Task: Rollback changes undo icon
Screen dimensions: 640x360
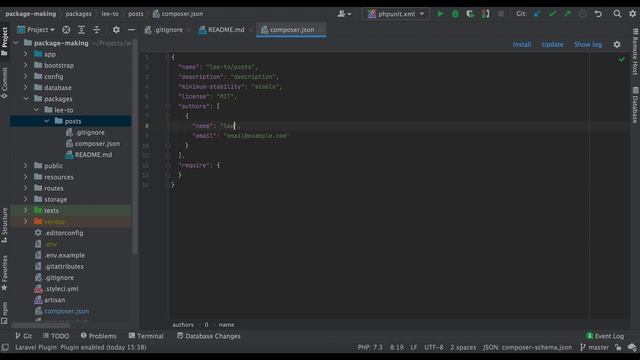Action: (598, 14)
